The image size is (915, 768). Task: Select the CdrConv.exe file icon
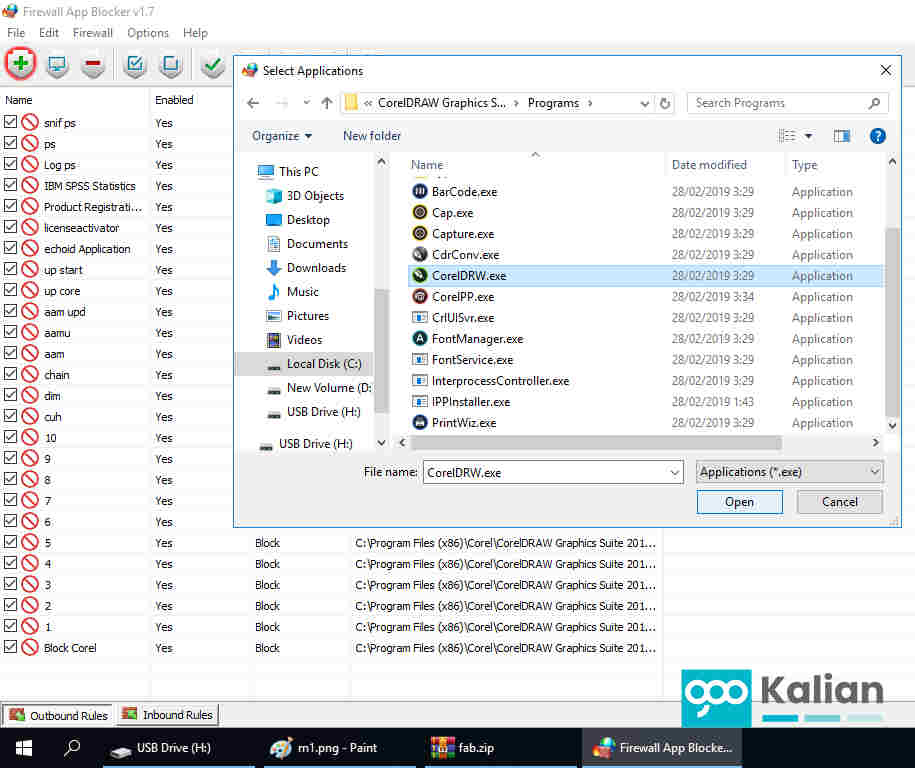click(420, 254)
